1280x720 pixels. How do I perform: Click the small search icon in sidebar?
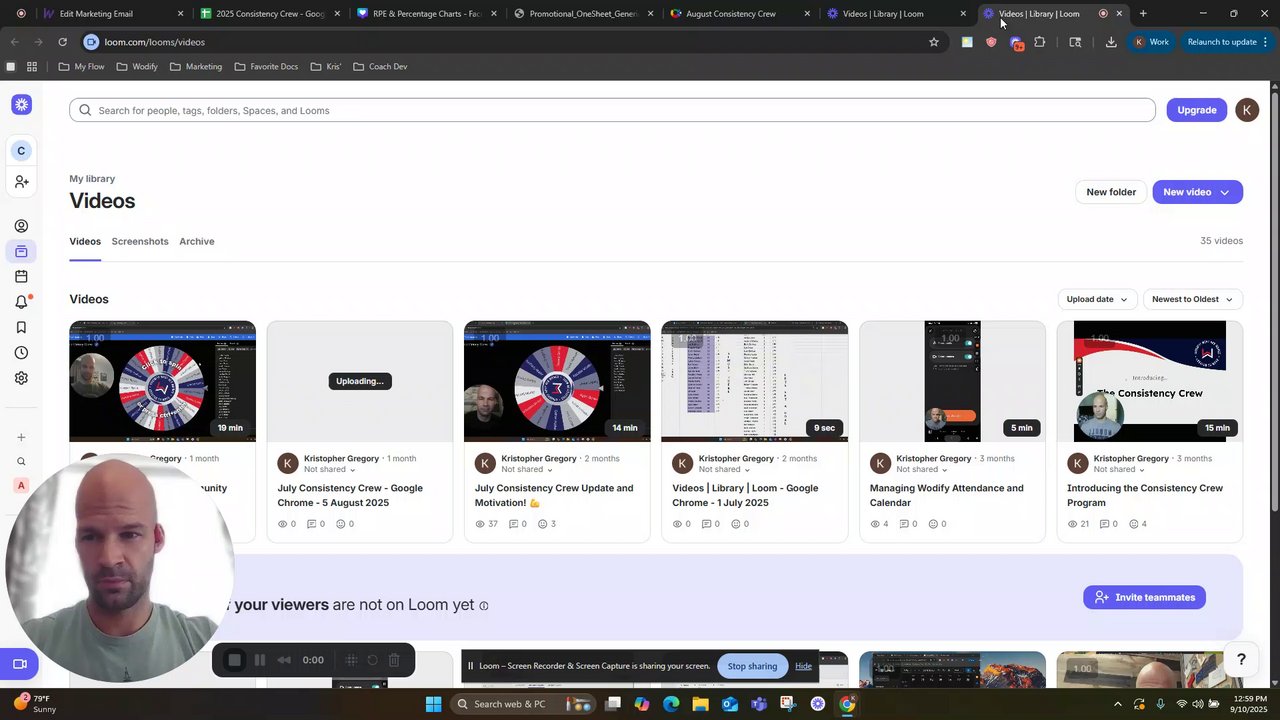point(21,462)
